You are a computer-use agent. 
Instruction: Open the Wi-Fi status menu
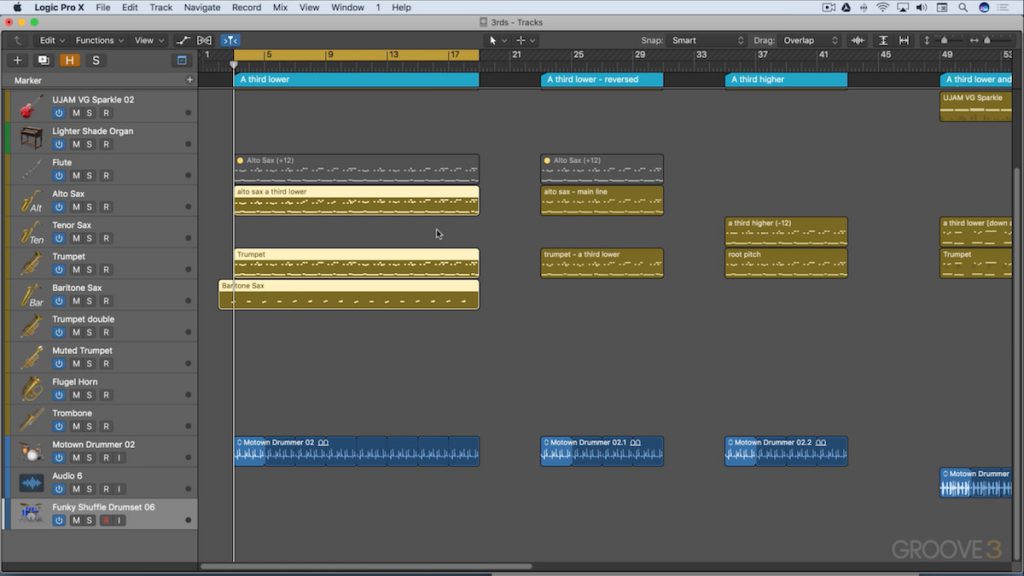(x=882, y=7)
